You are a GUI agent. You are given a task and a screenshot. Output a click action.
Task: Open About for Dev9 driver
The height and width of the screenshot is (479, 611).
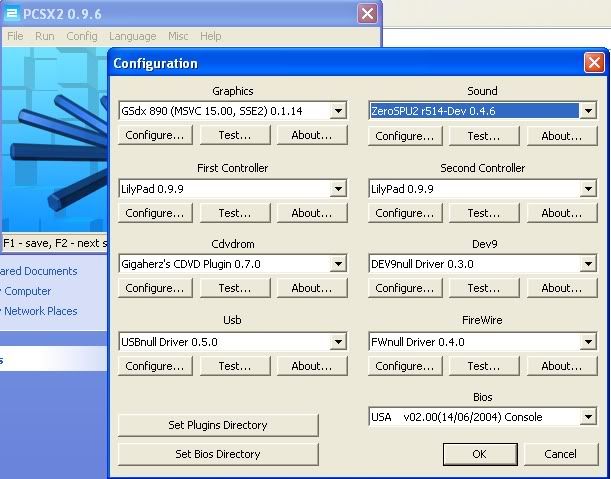click(562, 288)
